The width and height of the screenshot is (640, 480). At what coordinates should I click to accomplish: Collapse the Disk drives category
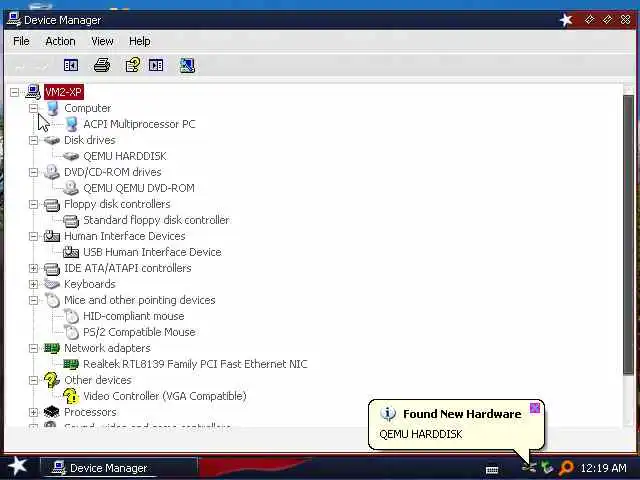pos(33,140)
